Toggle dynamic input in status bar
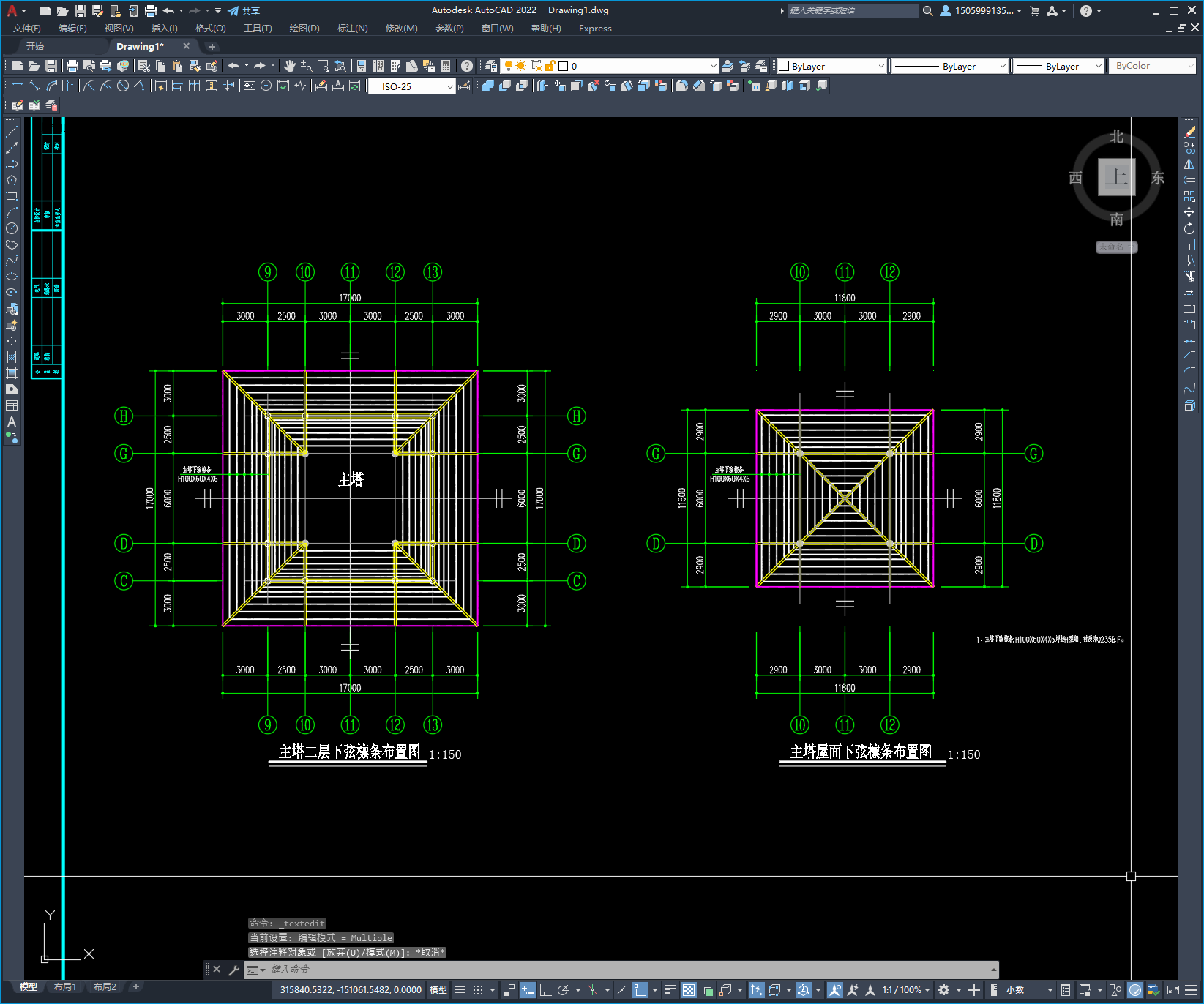Viewport: 1204px width, 1004px height. point(528,990)
